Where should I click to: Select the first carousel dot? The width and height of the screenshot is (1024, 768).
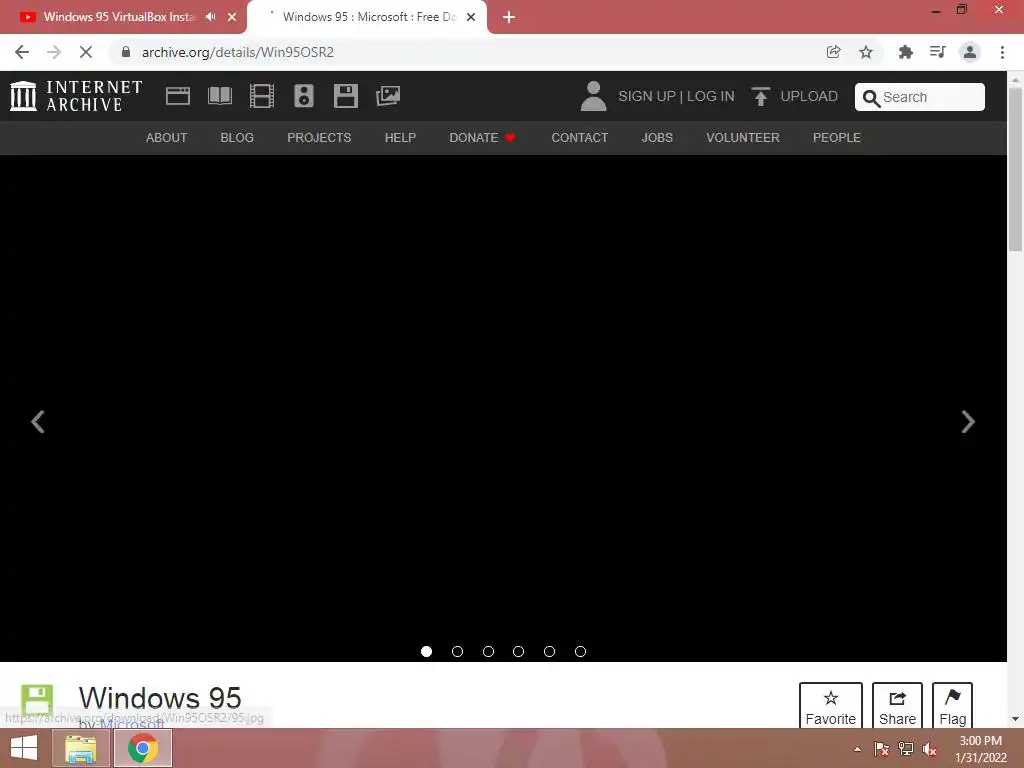[426, 651]
